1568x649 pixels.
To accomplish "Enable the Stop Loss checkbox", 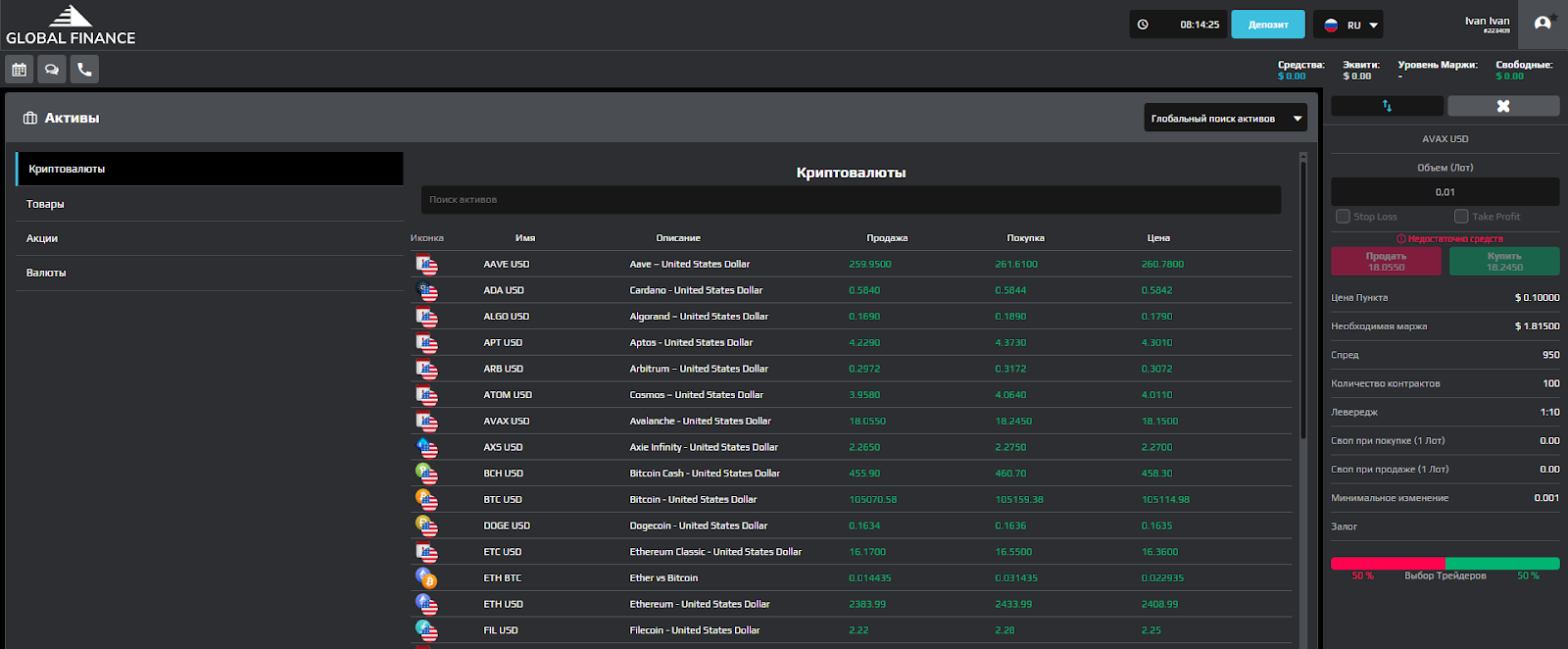I will pos(1343,217).
